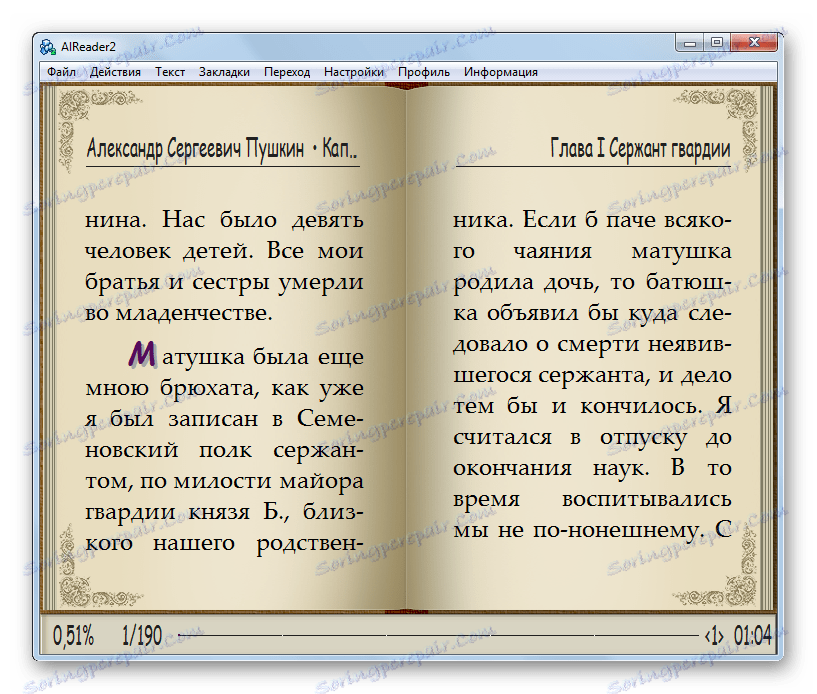Click the line 'мы не по-нонешнему. С' on right page
This screenshot has width=817, height=694.
coord(592,530)
